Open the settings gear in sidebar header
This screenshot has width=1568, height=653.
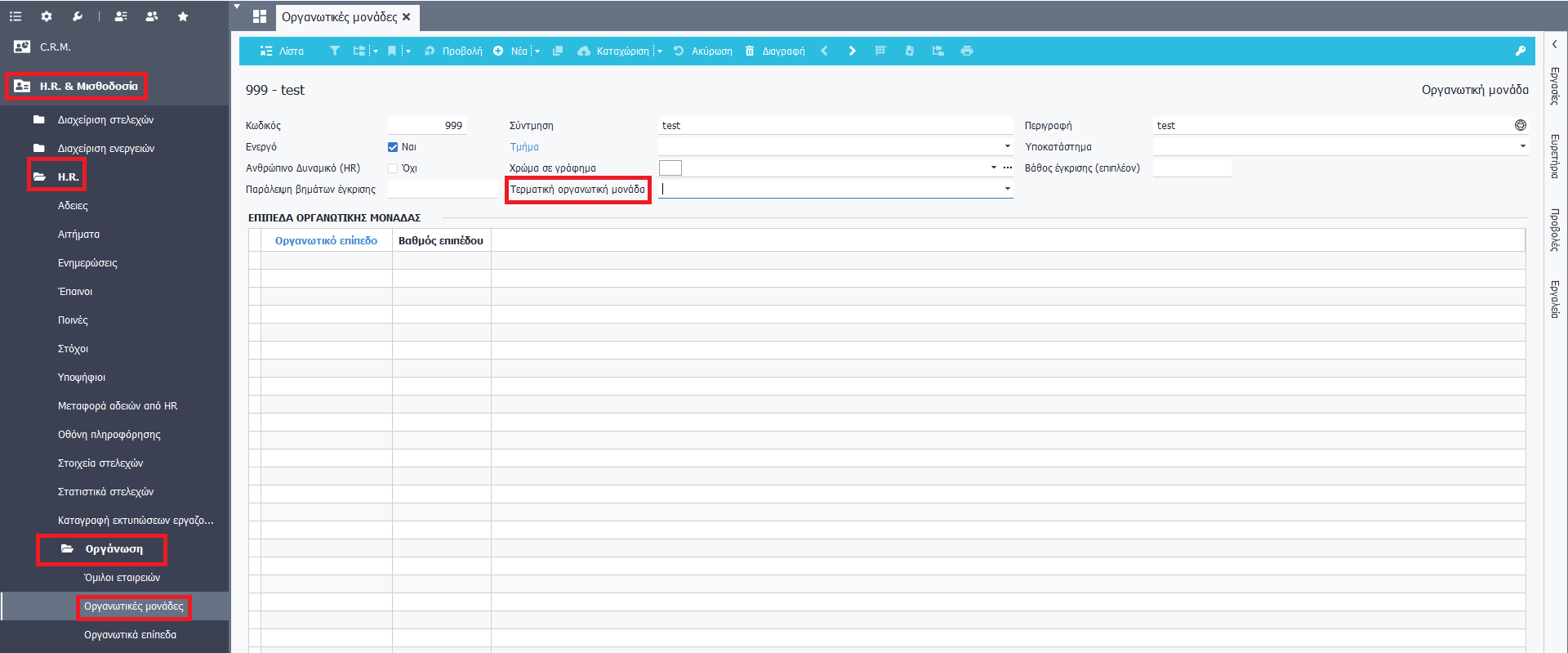[x=47, y=16]
